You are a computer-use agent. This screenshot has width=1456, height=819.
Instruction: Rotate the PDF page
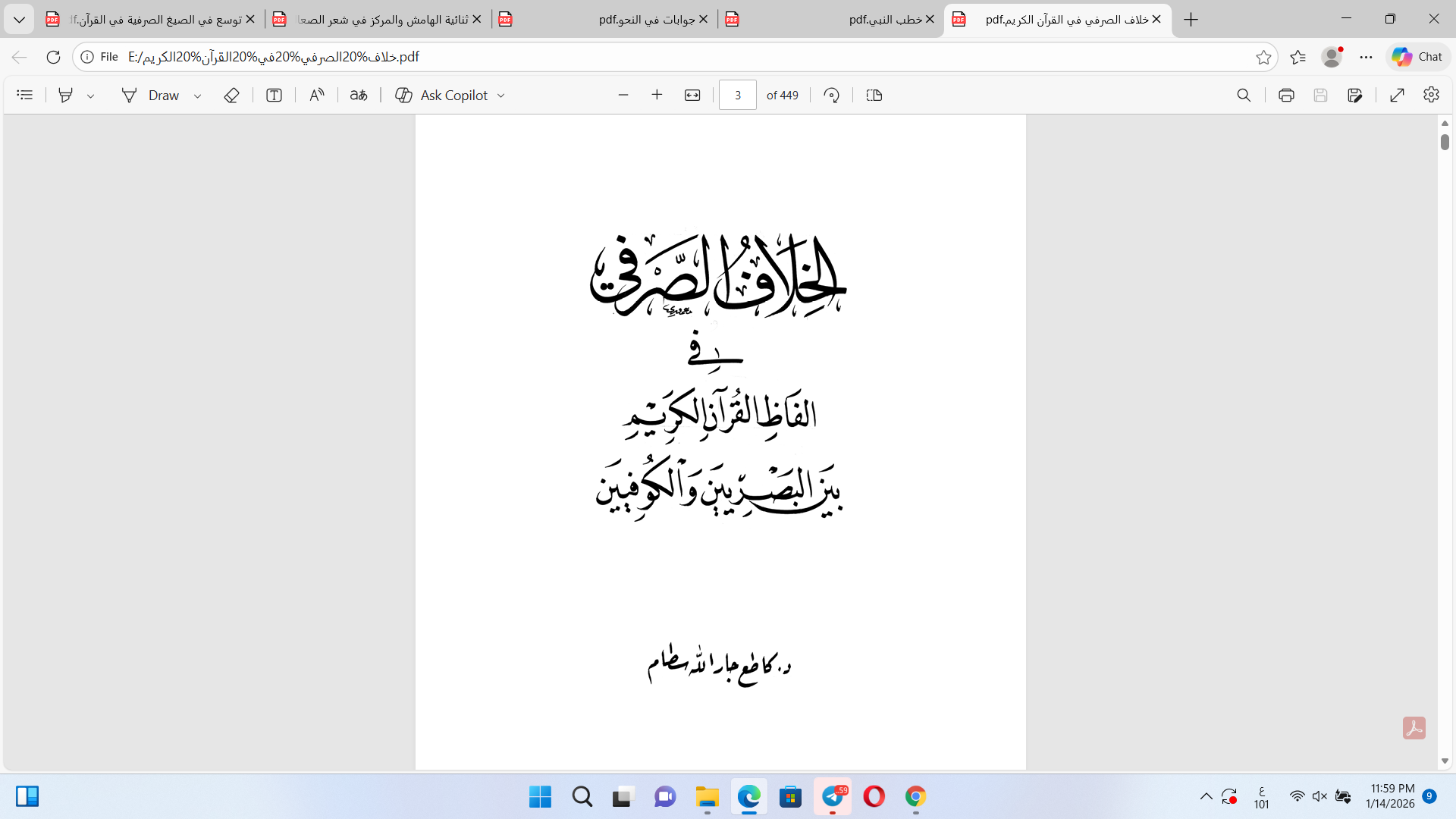832,95
